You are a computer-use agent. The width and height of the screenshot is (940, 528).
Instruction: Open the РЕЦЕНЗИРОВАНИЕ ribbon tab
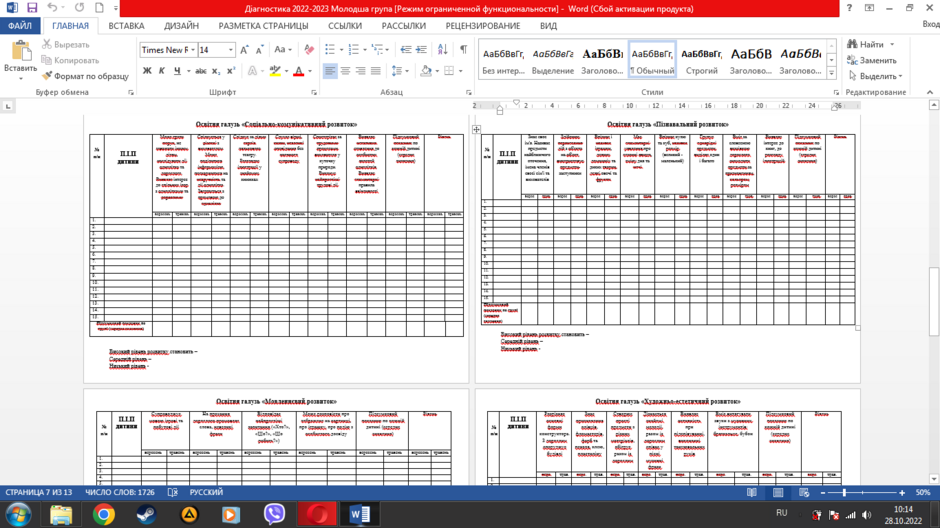coord(483,26)
